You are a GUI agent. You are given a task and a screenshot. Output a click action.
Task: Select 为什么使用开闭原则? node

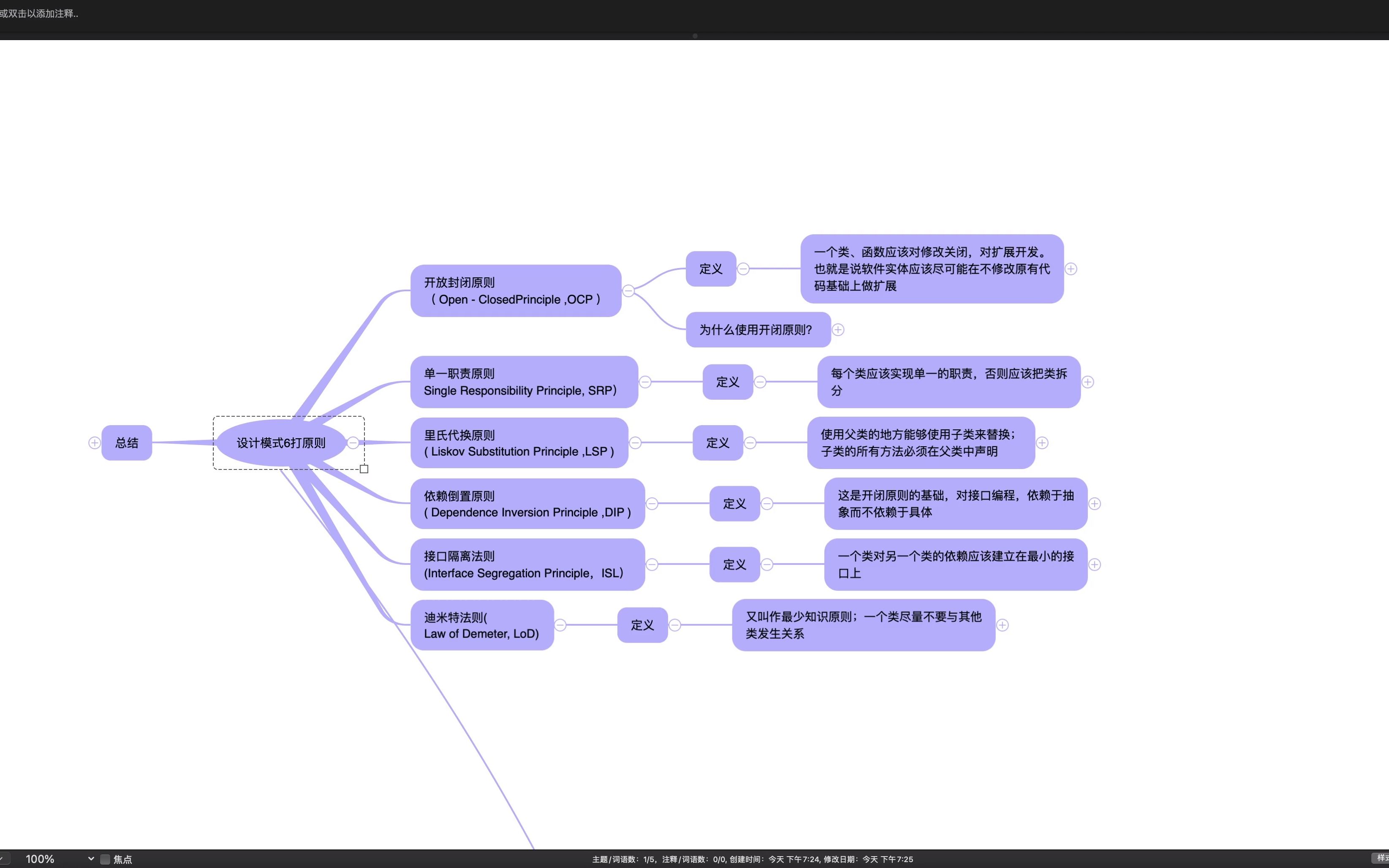758,330
